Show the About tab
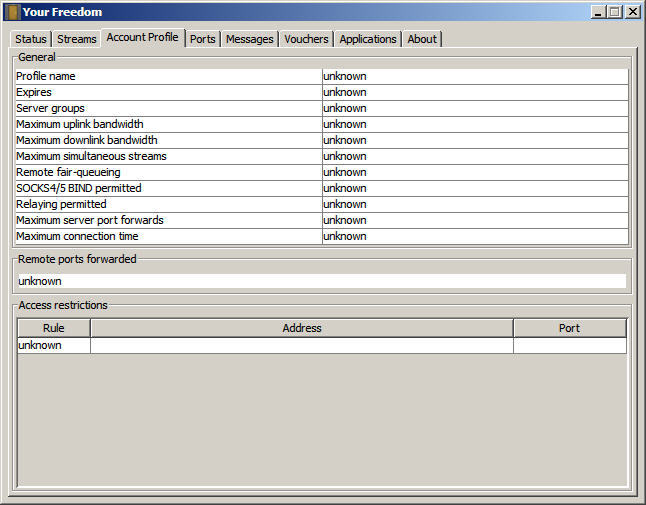The image size is (646, 505). pos(422,39)
